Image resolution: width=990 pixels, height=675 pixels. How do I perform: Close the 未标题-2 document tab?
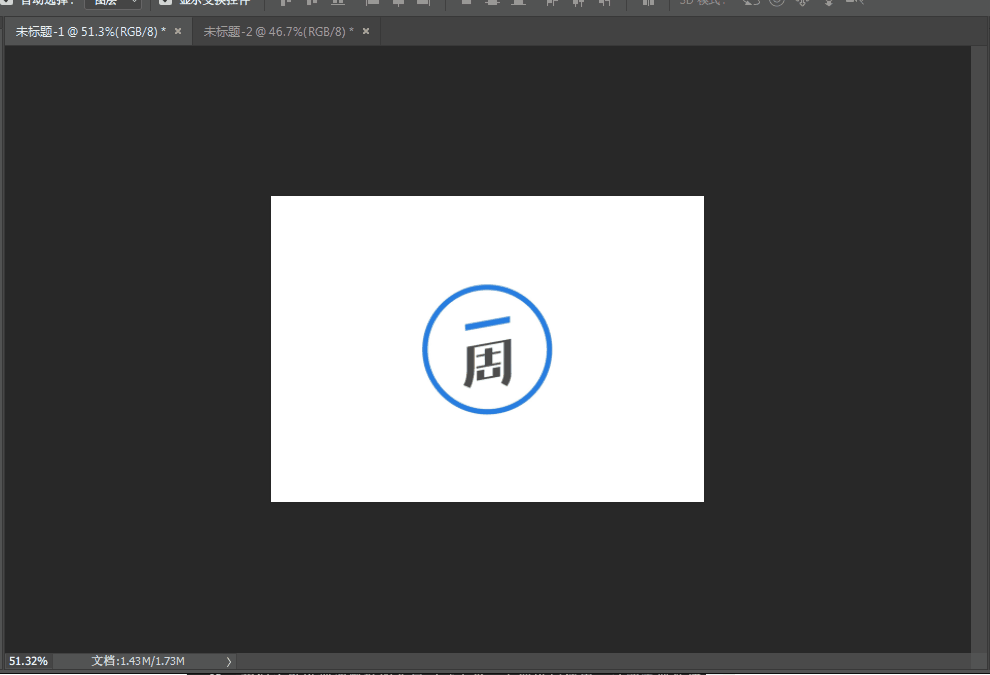point(366,32)
